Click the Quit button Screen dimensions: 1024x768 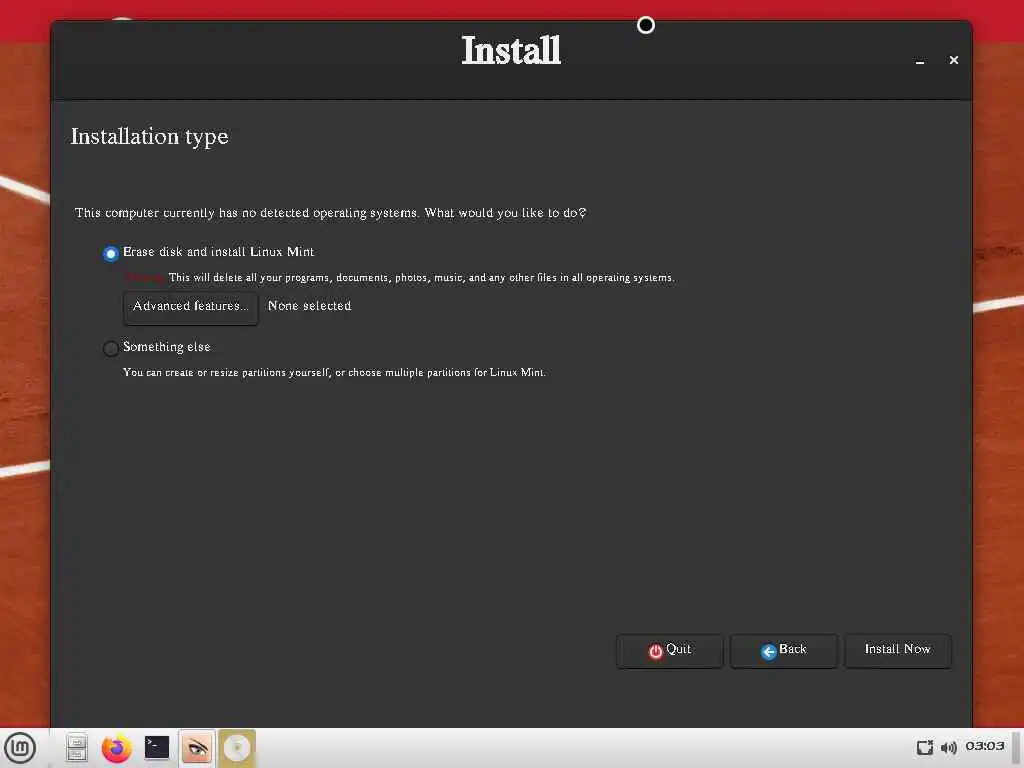(669, 650)
